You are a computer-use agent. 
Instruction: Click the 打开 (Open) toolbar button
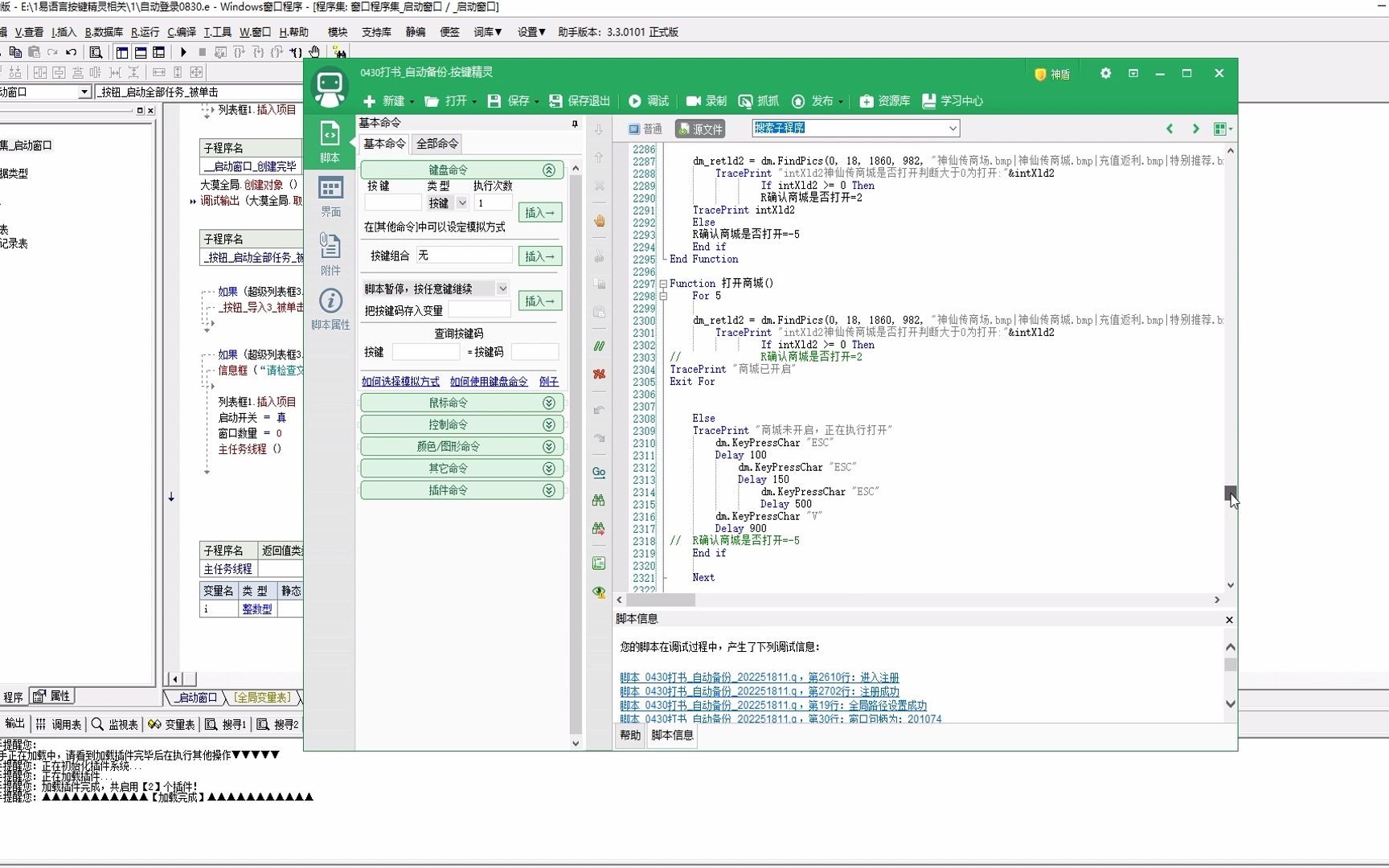pyautogui.click(x=448, y=101)
